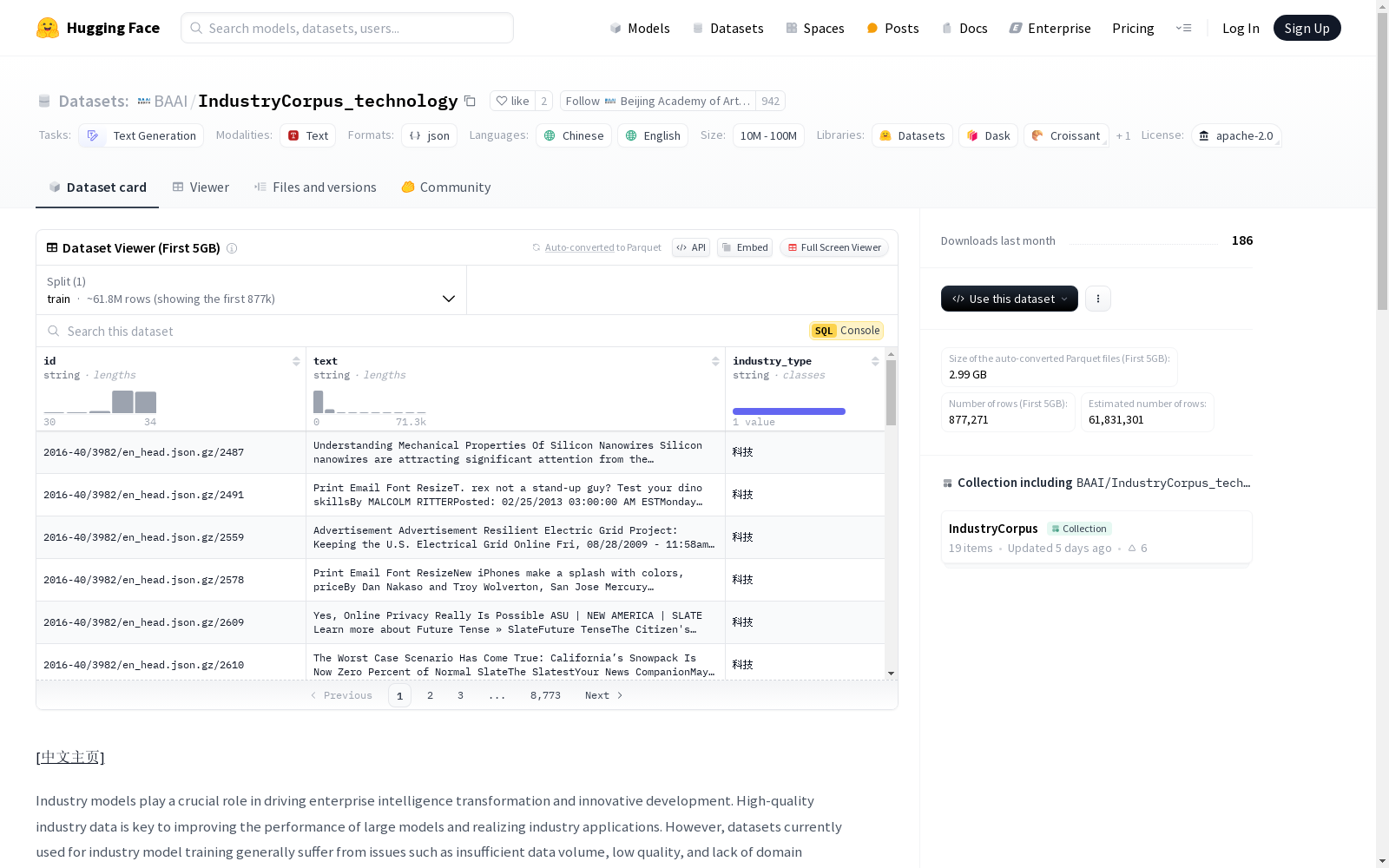Switch to the Dataset card tab

point(97,187)
